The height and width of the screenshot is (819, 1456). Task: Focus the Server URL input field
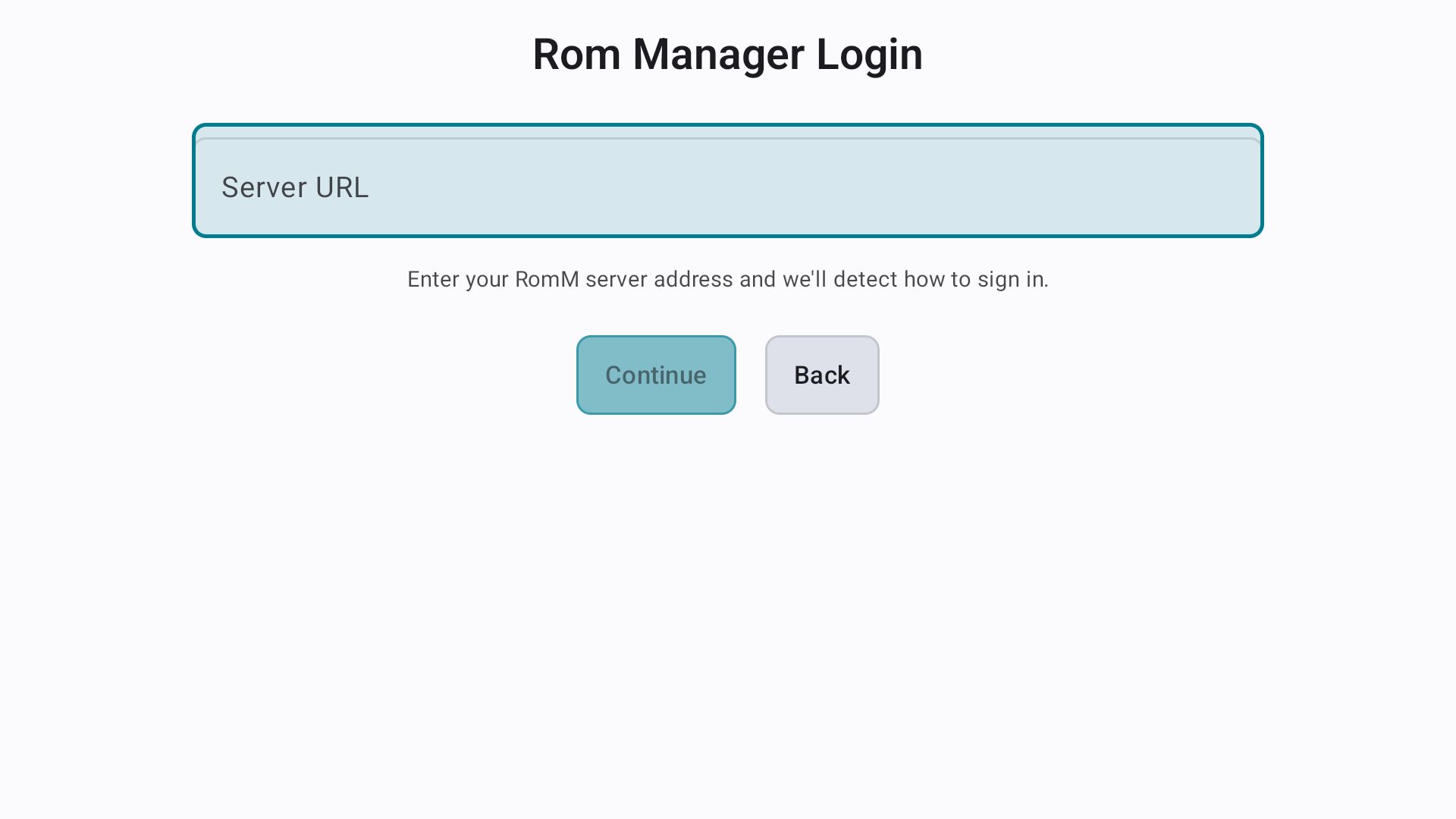728,180
